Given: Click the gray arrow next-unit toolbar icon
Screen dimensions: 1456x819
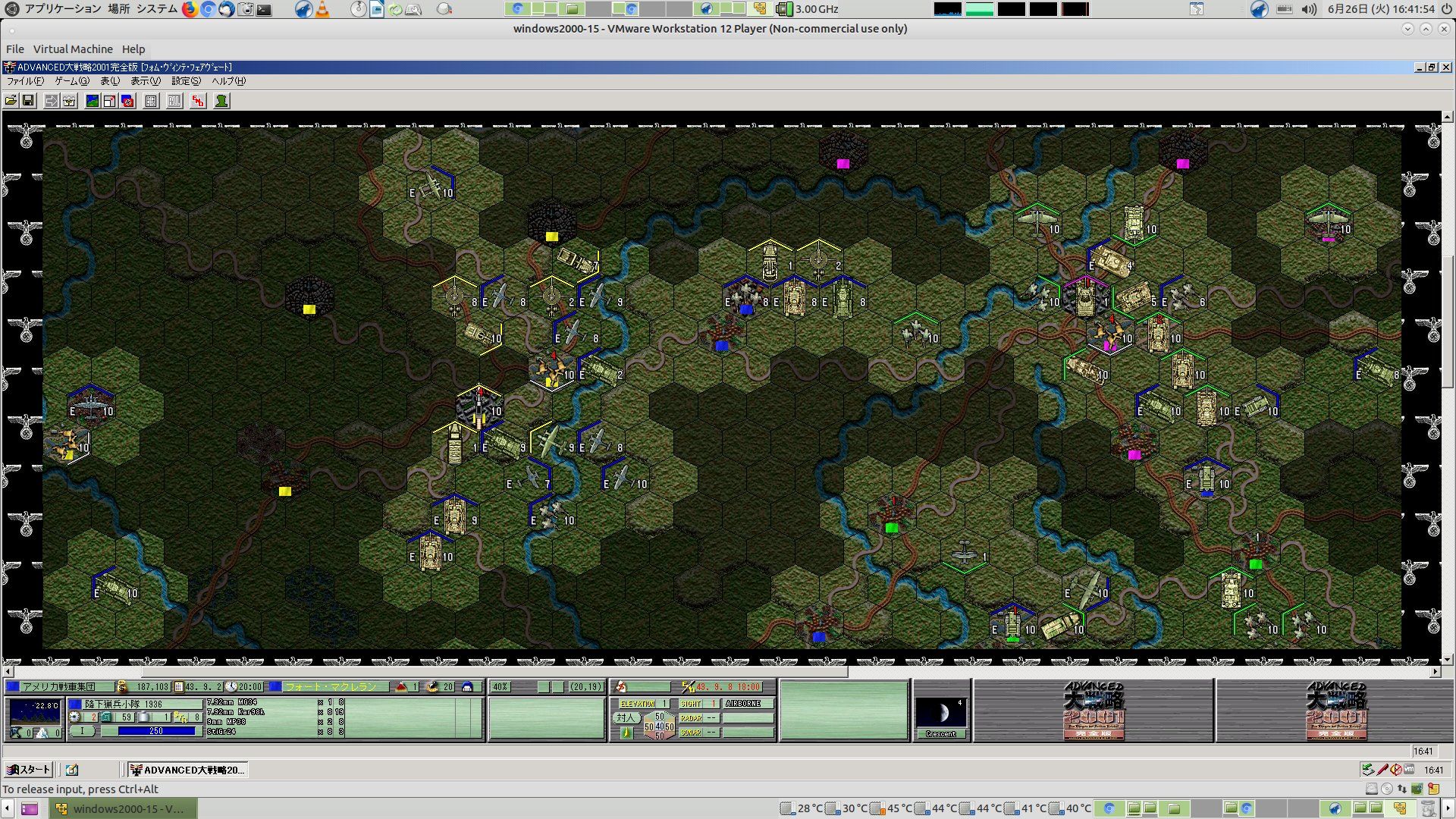Looking at the screenshot, I should (x=52, y=101).
